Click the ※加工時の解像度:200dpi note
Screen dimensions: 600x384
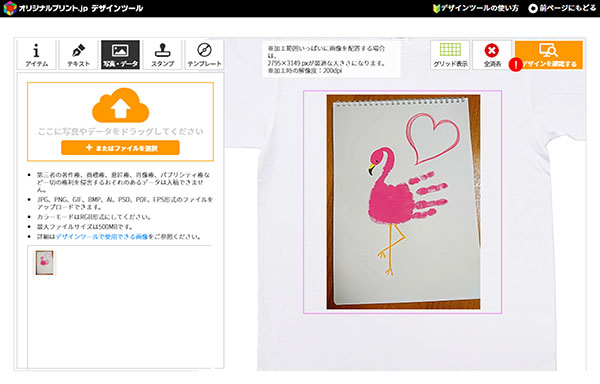[x=305, y=71]
